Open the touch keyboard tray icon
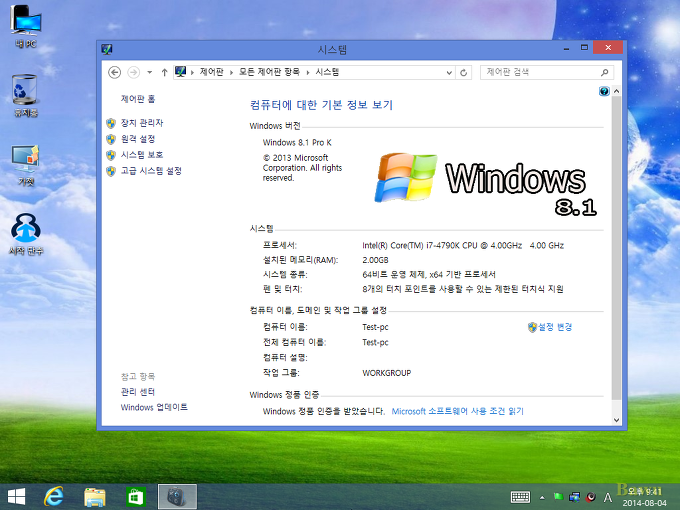Viewport: 680px width, 510px height. click(x=520, y=497)
